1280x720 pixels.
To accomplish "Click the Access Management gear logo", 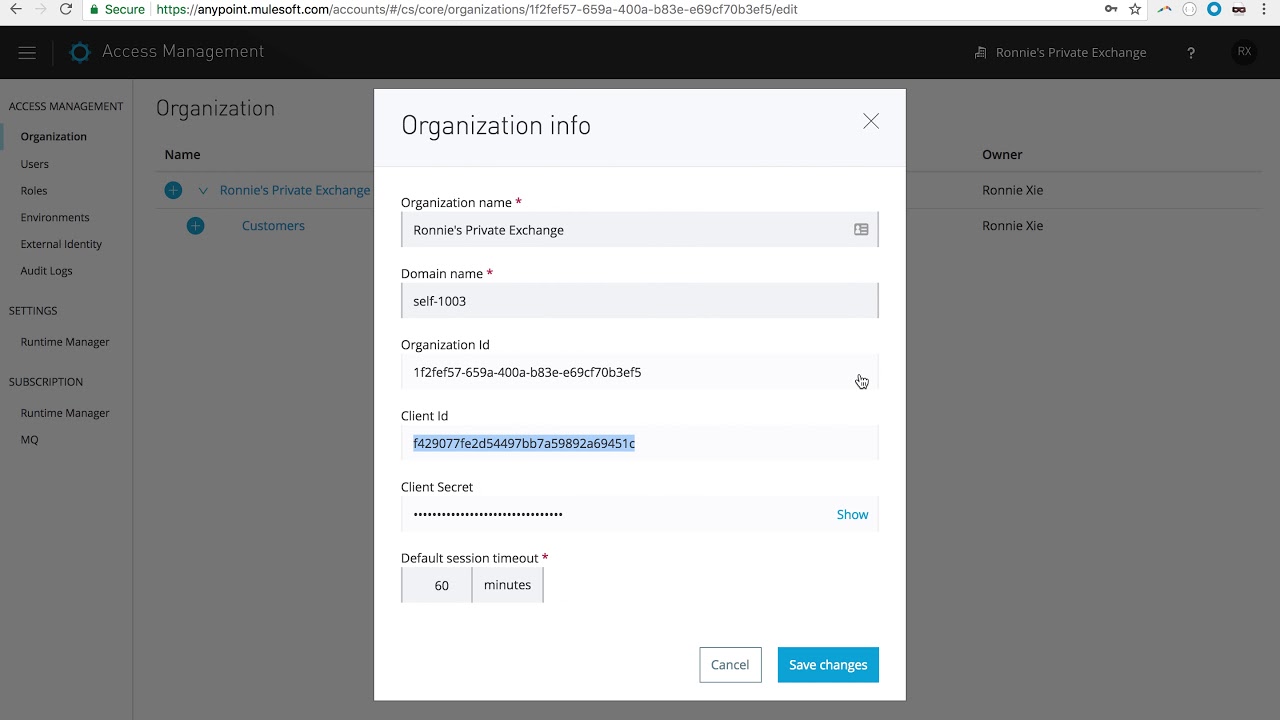I will click(80, 53).
